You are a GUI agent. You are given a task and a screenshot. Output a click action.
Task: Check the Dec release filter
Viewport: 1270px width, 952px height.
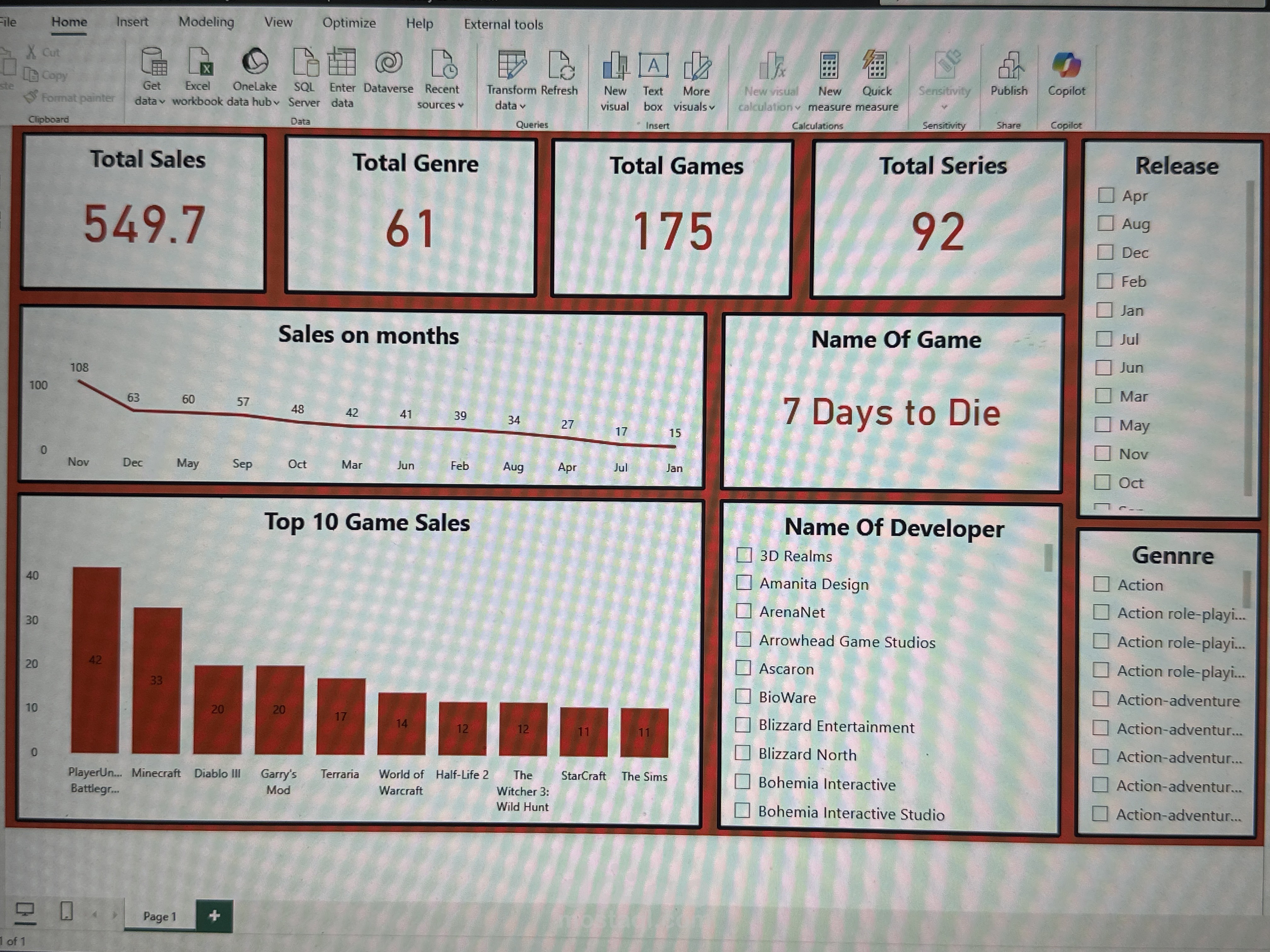[x=1105, y=252]
